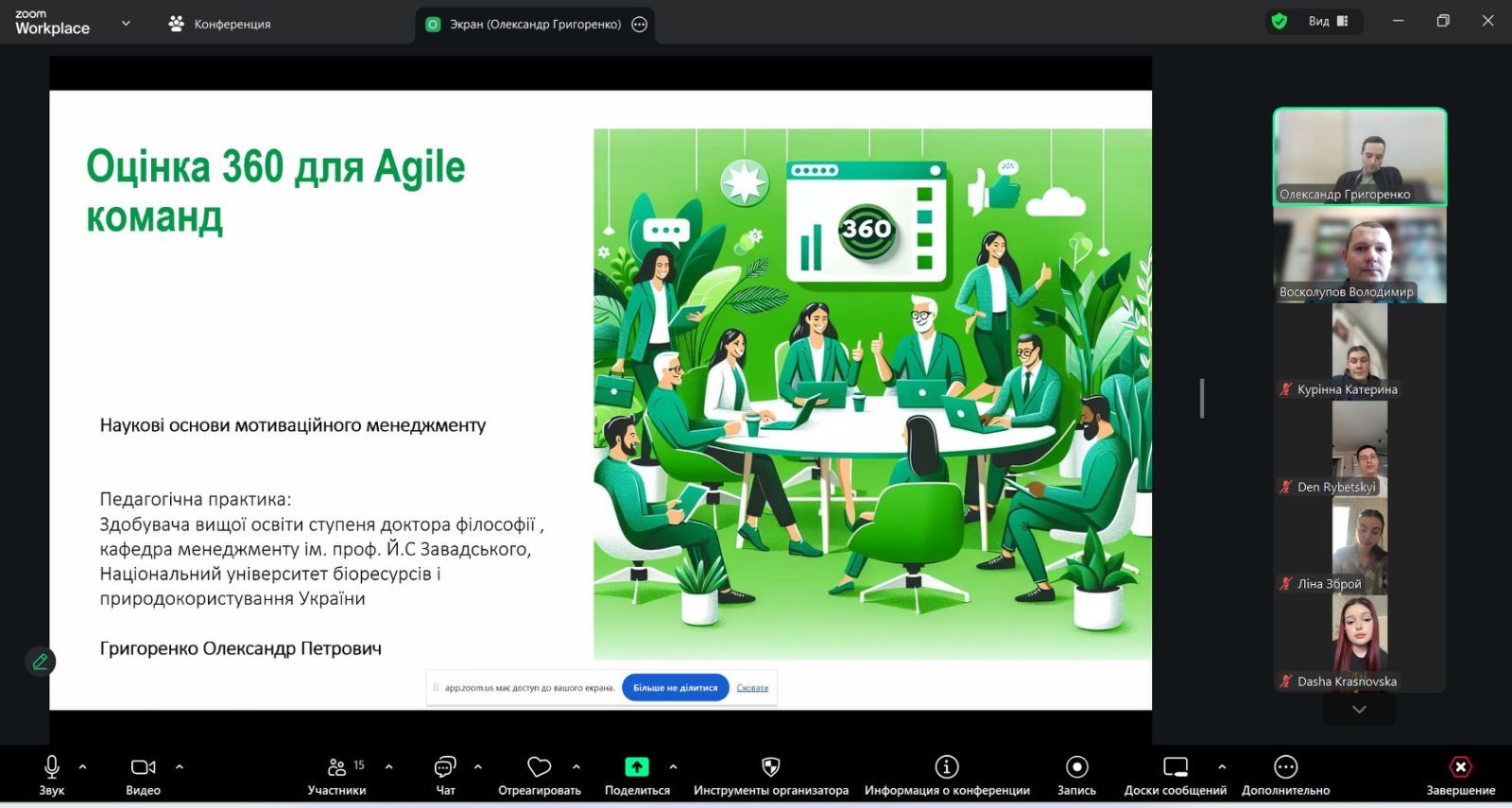Open Информация о конференции info icon

click(947, 766)
